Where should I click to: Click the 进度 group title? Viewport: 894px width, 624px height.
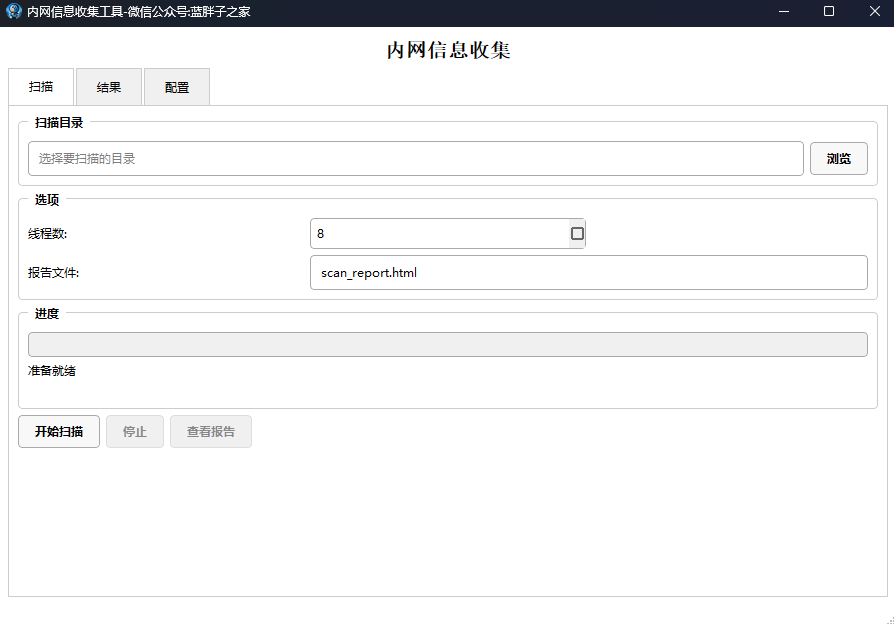pyautogui.click(x=47, y=314)
